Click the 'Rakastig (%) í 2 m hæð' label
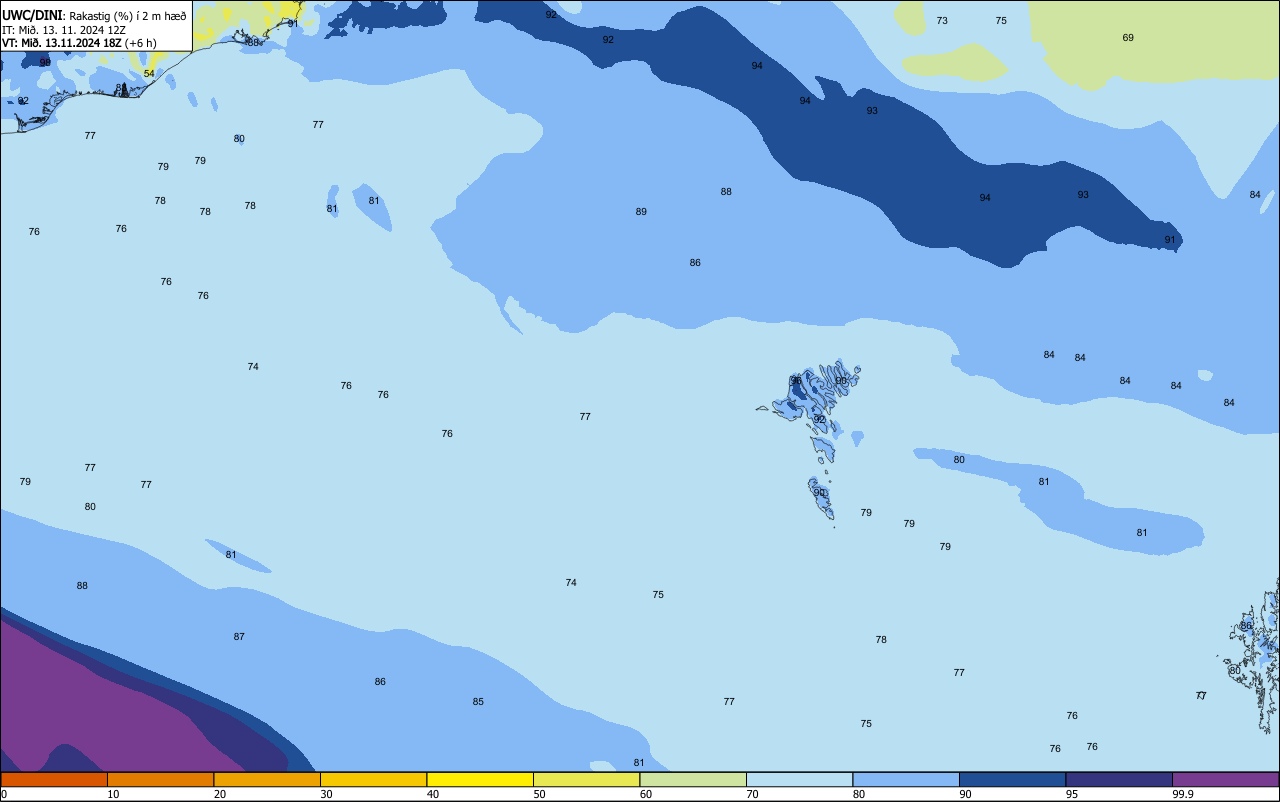 point(127,16)
